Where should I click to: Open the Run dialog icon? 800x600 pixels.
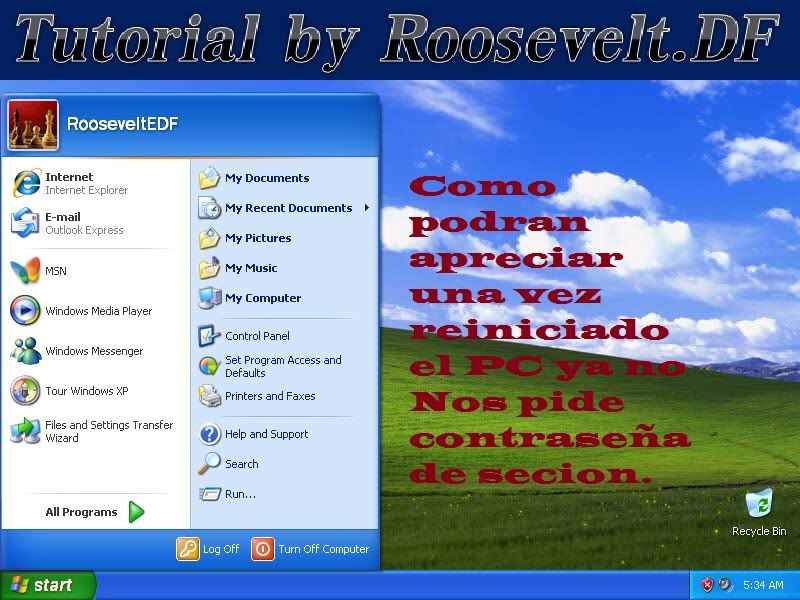[x=209, y=494]
